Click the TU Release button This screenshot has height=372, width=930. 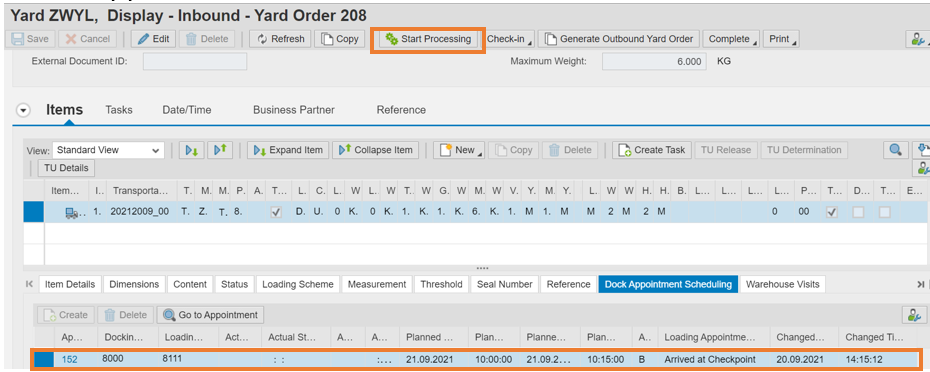(x=726, y=150)
